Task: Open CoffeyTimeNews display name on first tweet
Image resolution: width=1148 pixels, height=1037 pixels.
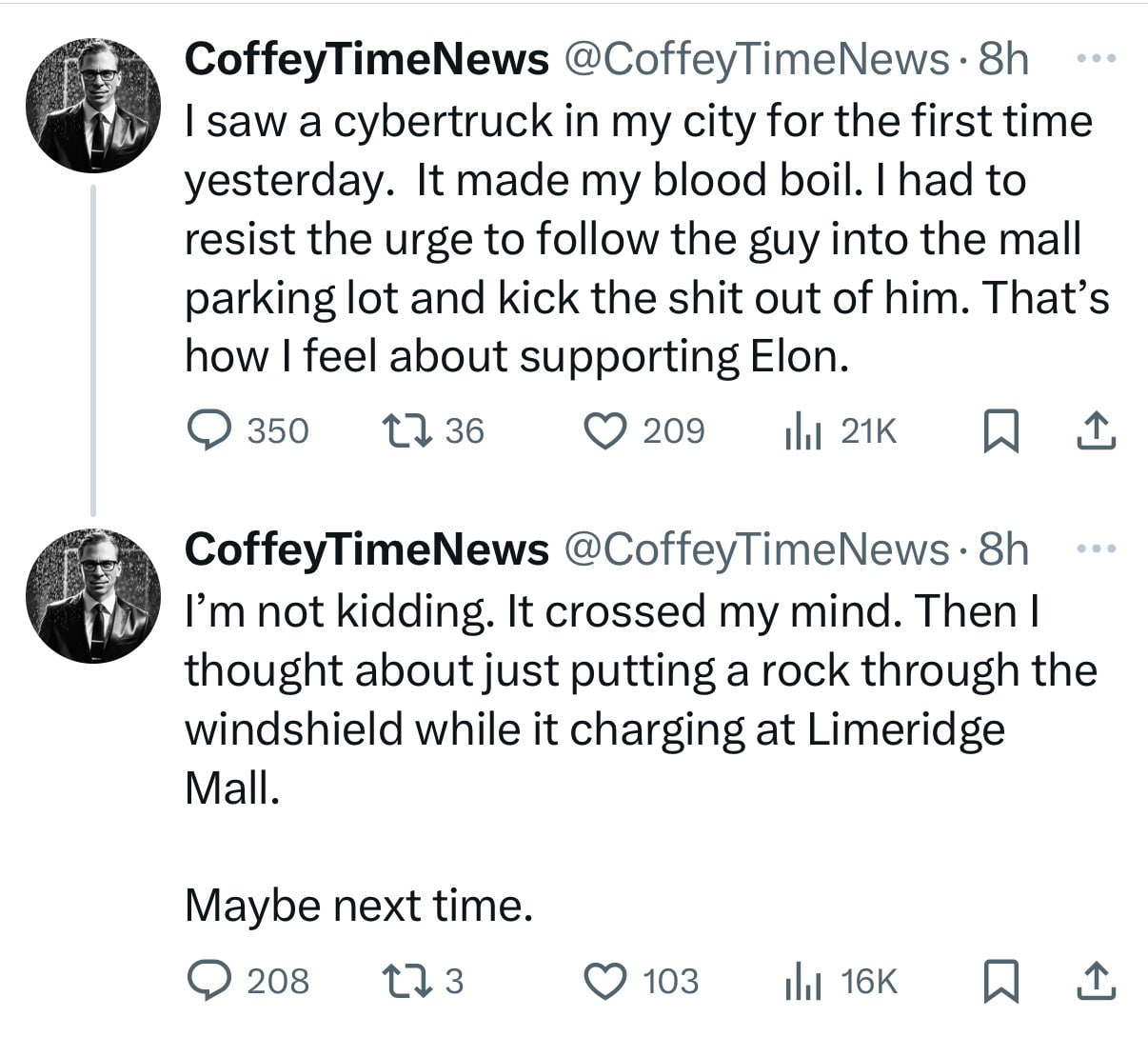Action: tap(366, 59)
